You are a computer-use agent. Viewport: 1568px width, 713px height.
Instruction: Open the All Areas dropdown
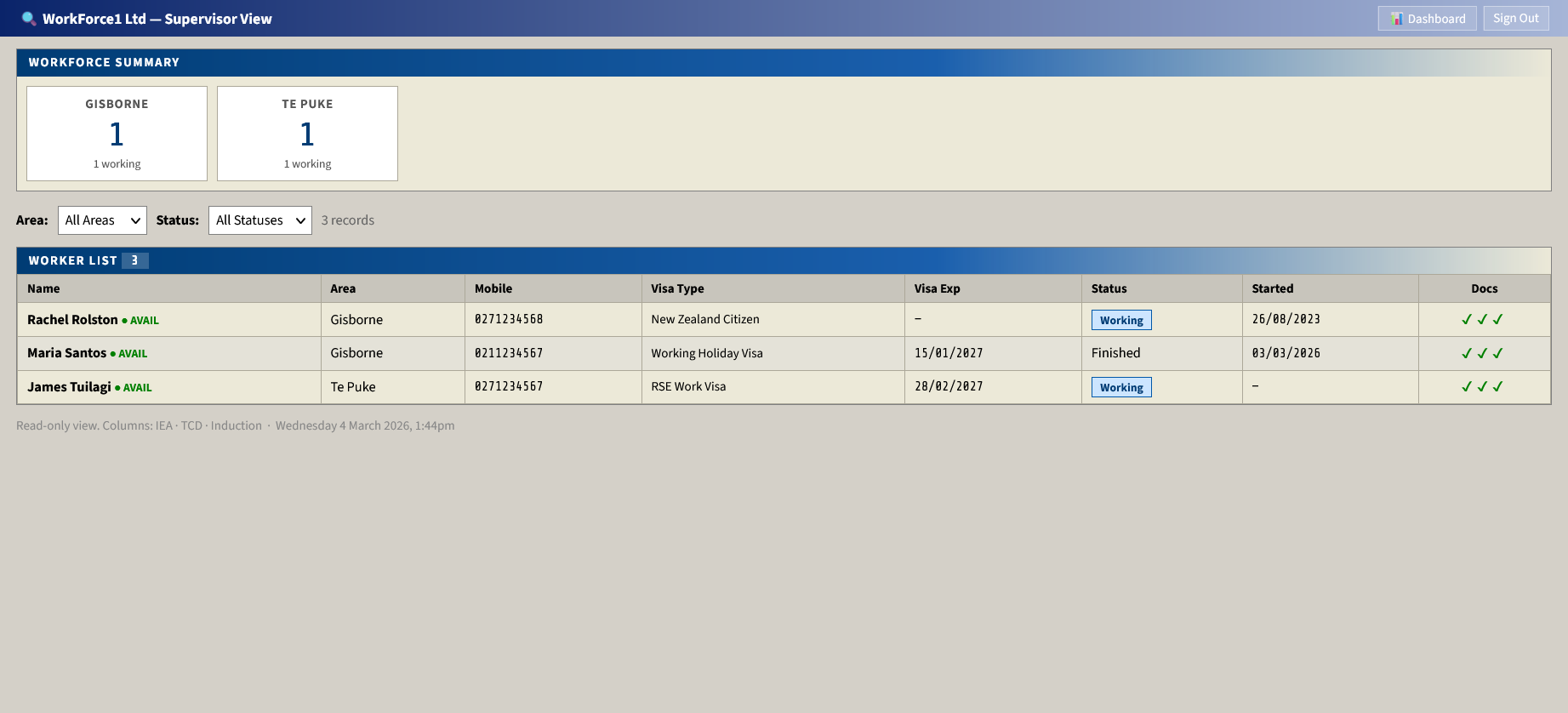pyautogui.click(x=102, y=220)
